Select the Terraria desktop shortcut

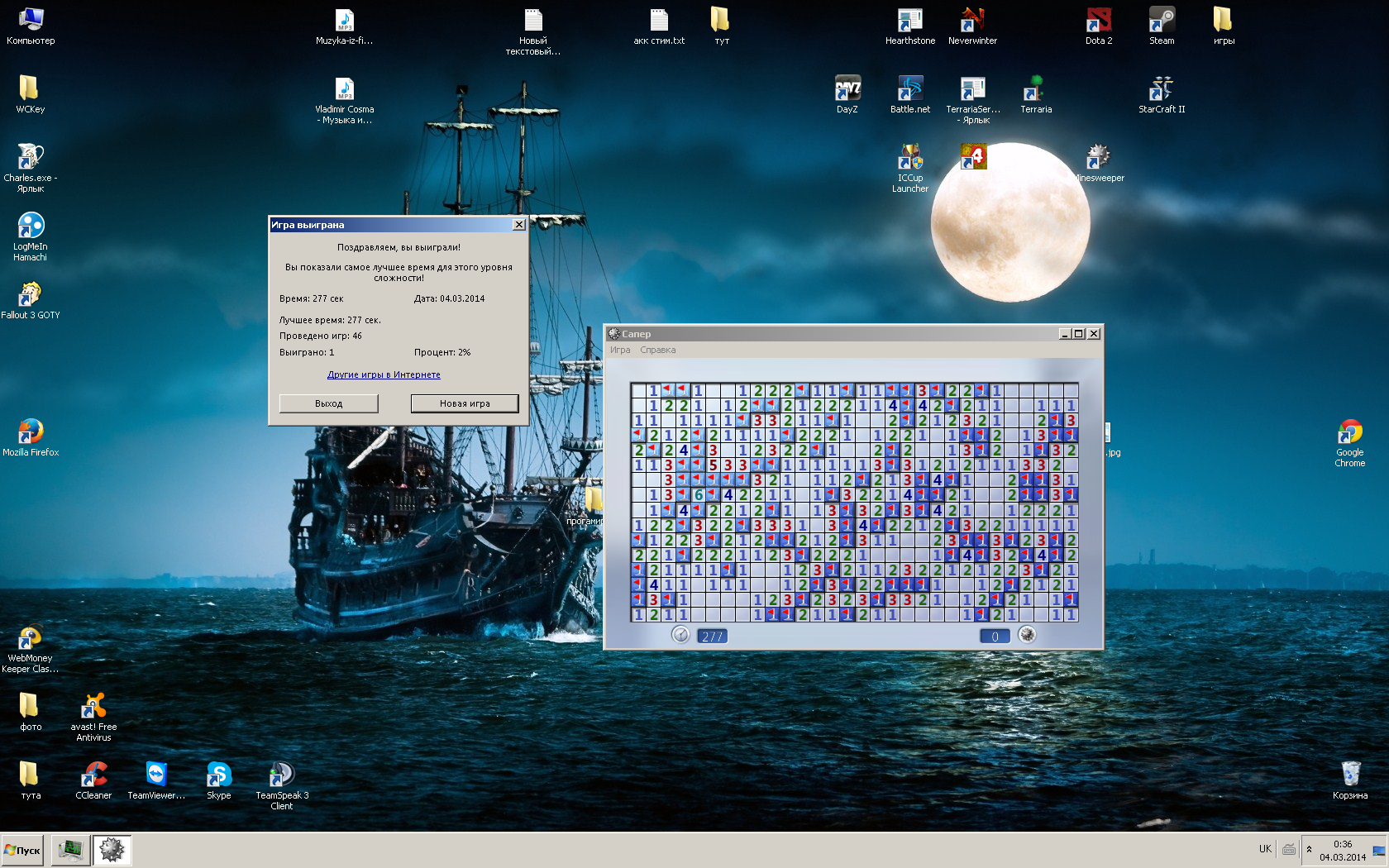(1035, 89)
